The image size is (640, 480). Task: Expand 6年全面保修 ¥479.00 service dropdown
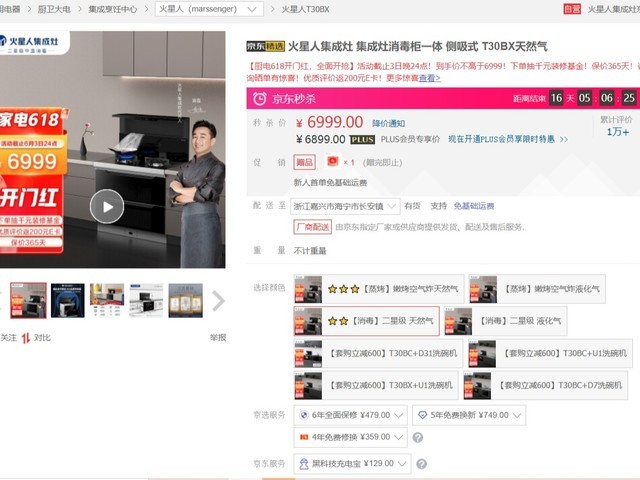tap(350, 416)
